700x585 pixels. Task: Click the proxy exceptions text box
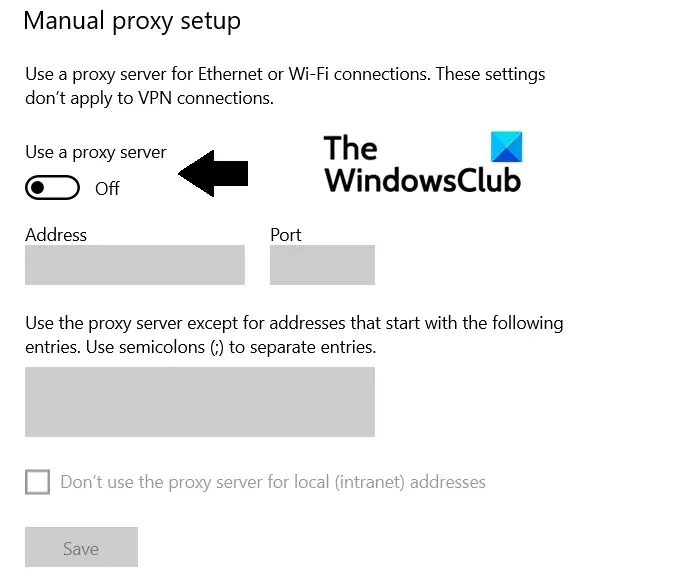tap(200, 402)
